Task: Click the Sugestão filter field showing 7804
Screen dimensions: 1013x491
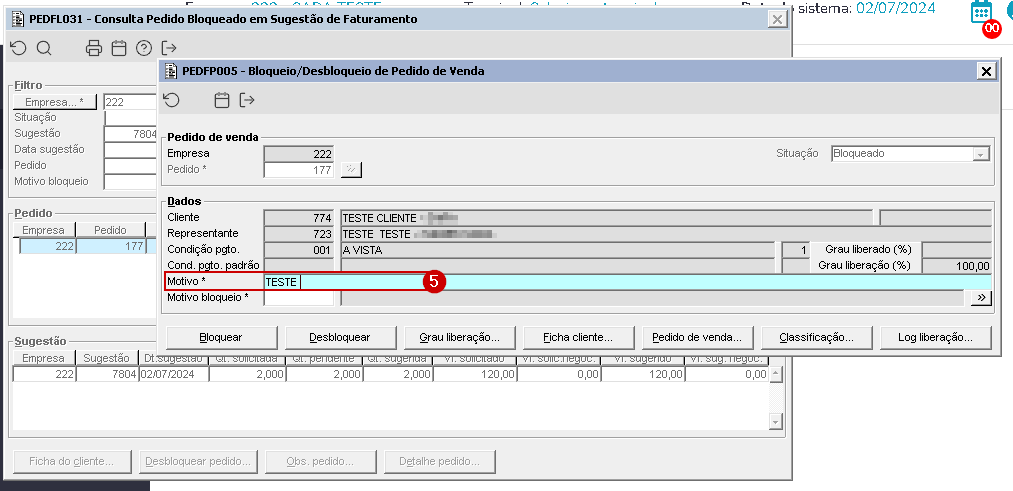Action: click(131, 134)
